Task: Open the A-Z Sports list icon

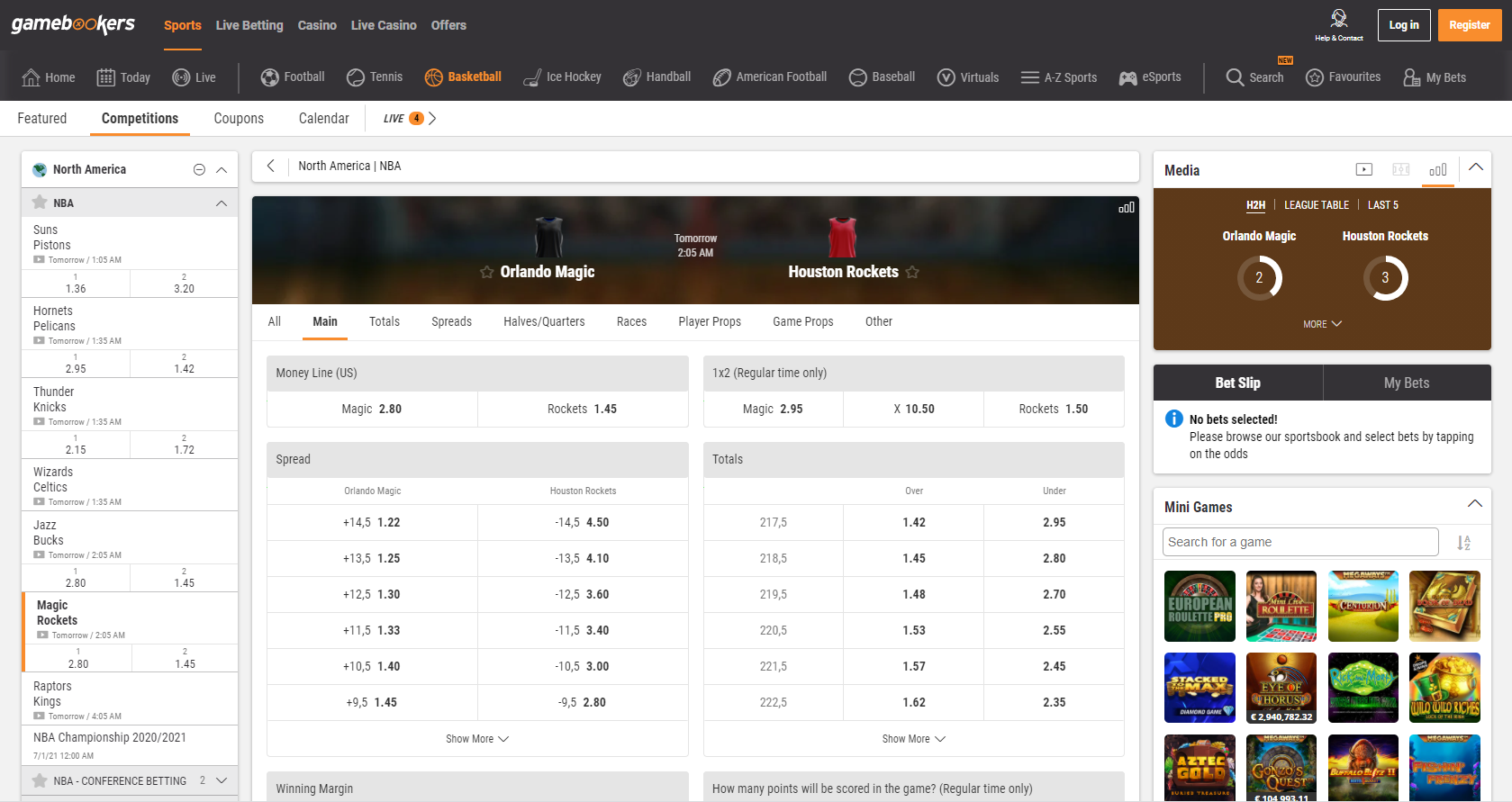Action: (1030, 77)
